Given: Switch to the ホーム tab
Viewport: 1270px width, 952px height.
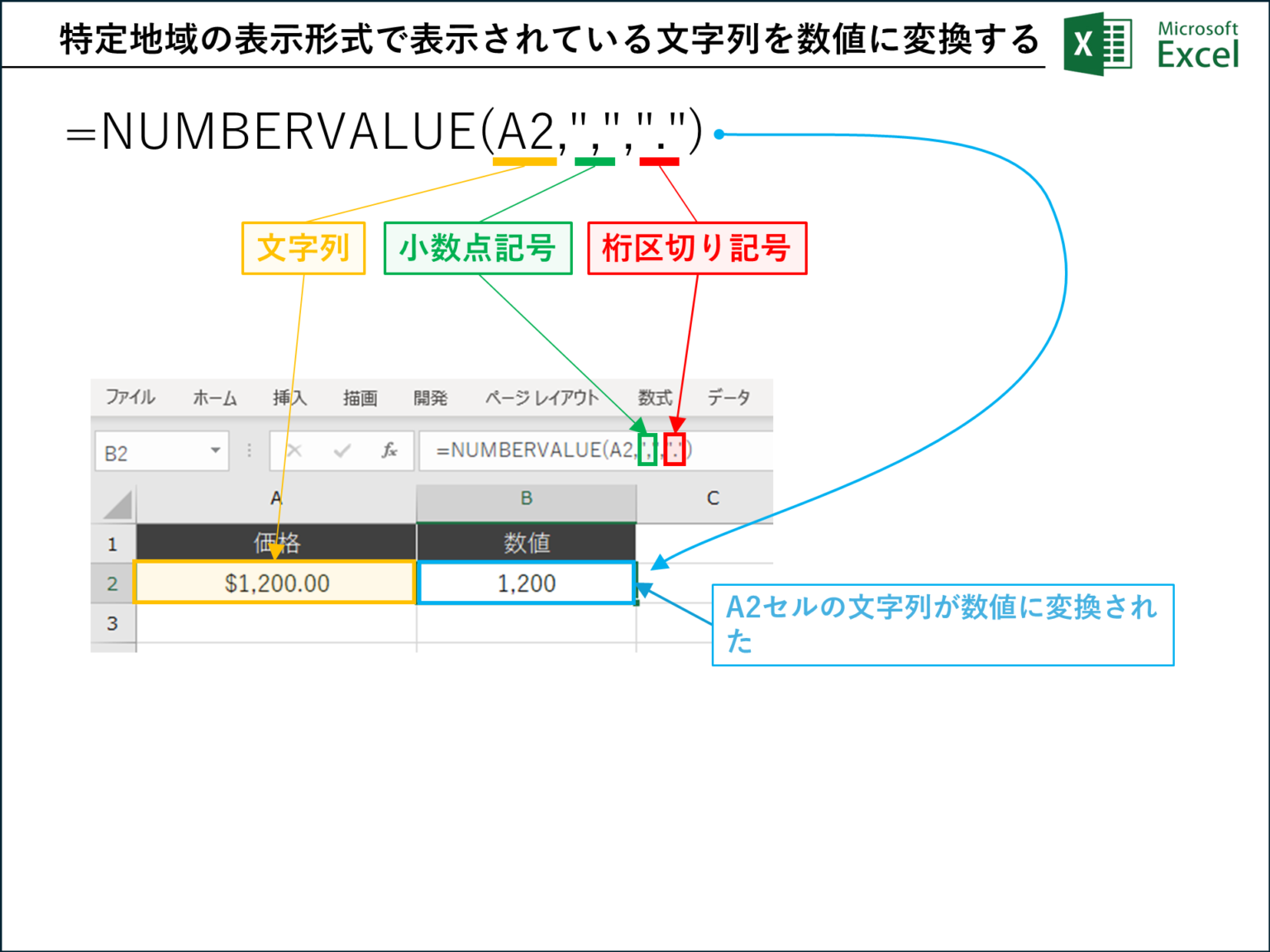Looking at the screenshot, I should coord(215,398).
